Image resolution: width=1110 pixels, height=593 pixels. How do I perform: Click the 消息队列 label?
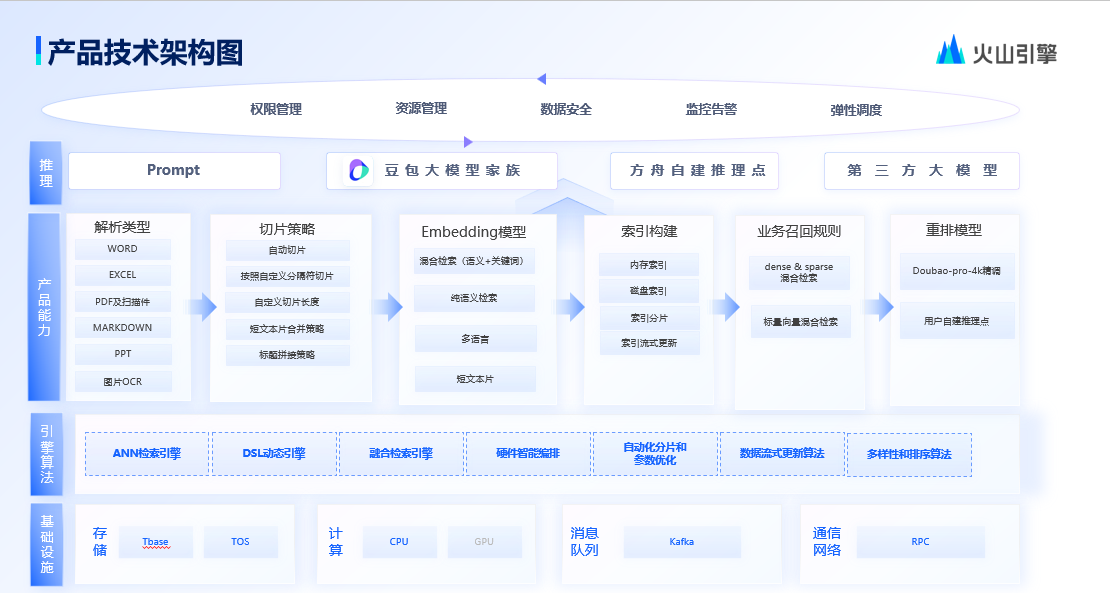point(585,541)
